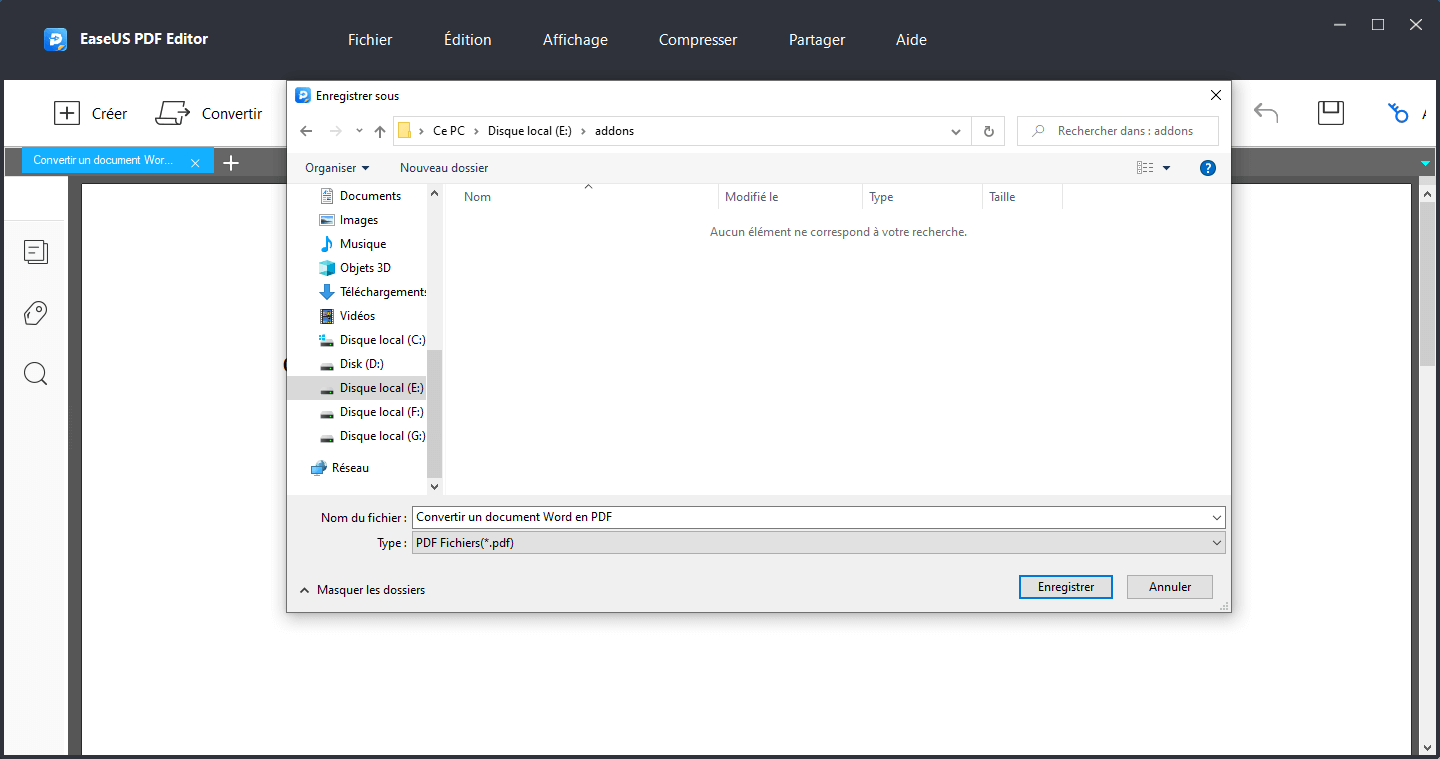Click the blue key activation icon

click(x=1396, y=113)
